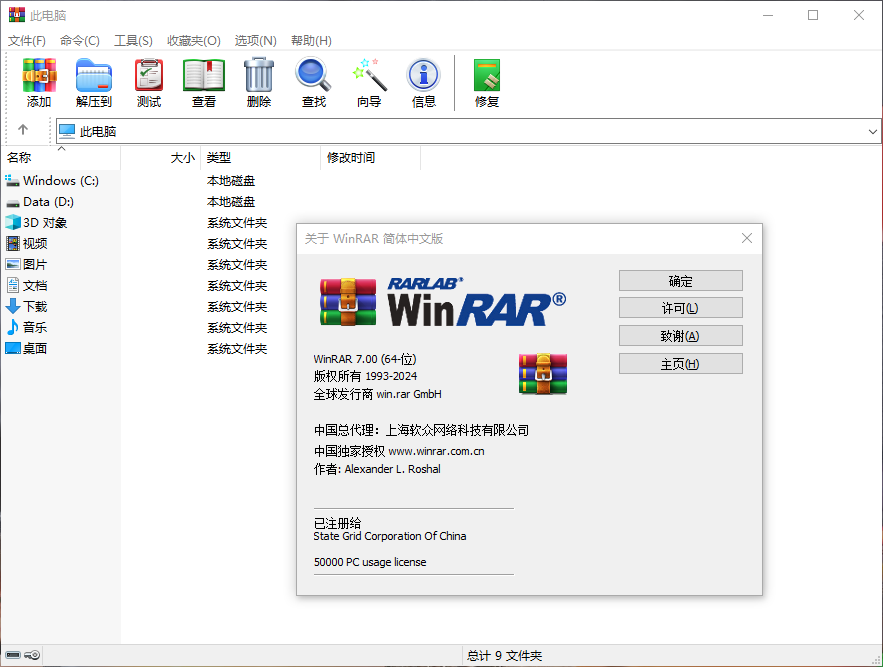Click the status bar text 总计 9 文件夹

tap(505, 656)
